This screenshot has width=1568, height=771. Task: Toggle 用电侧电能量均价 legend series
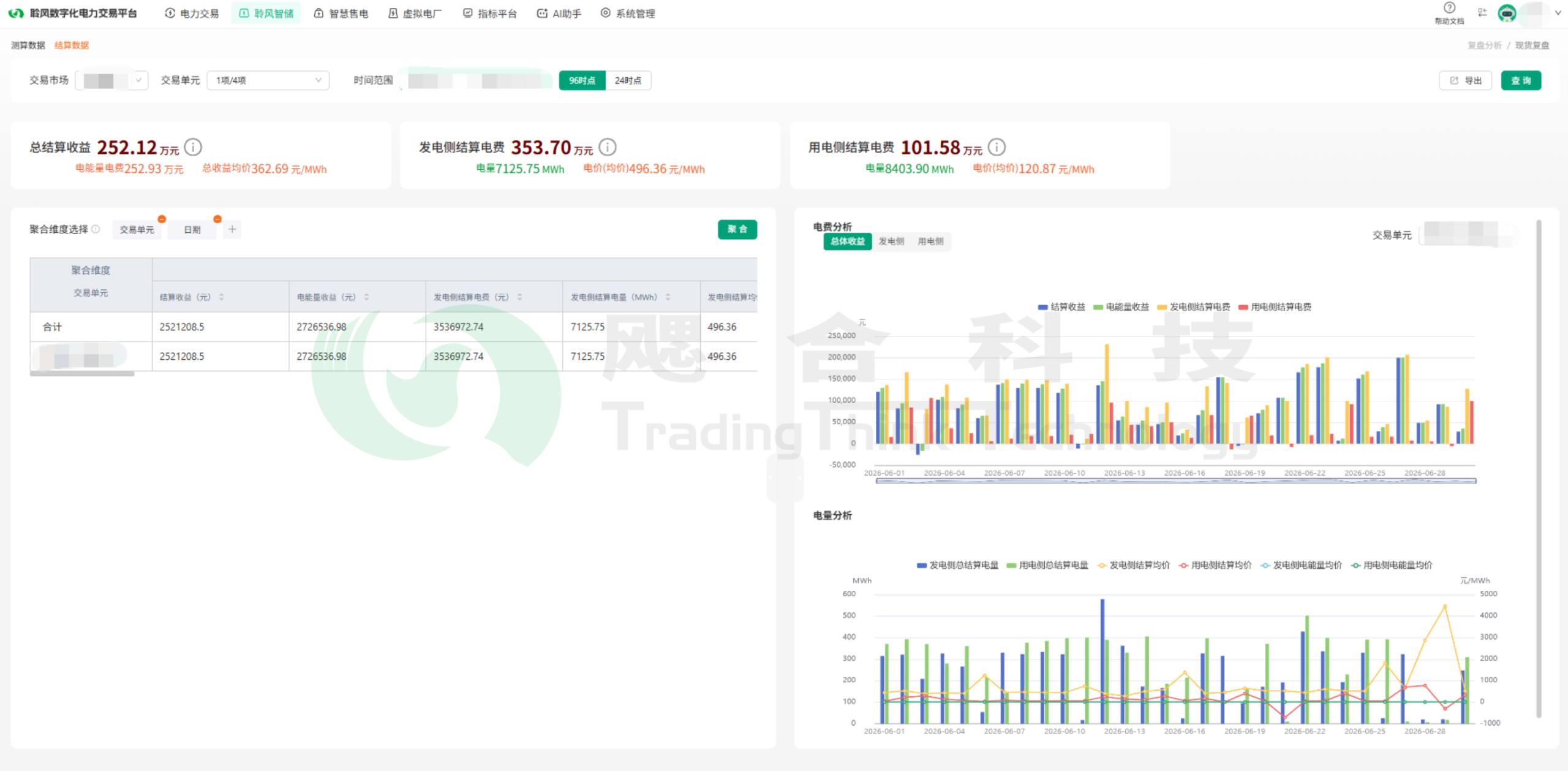click(x=1392, y=565)
